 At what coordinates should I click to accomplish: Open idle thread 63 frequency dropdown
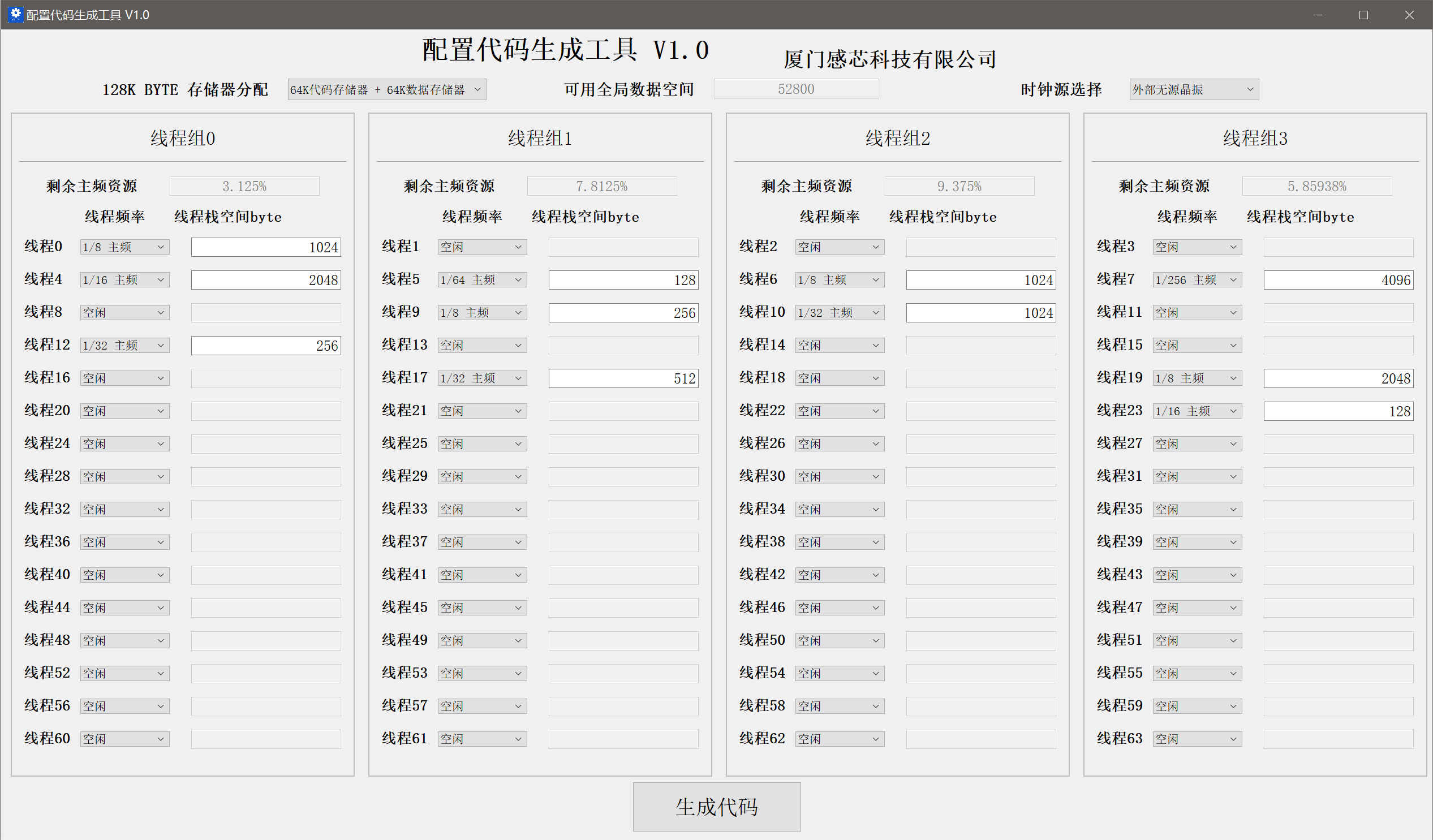(1197, 739)
